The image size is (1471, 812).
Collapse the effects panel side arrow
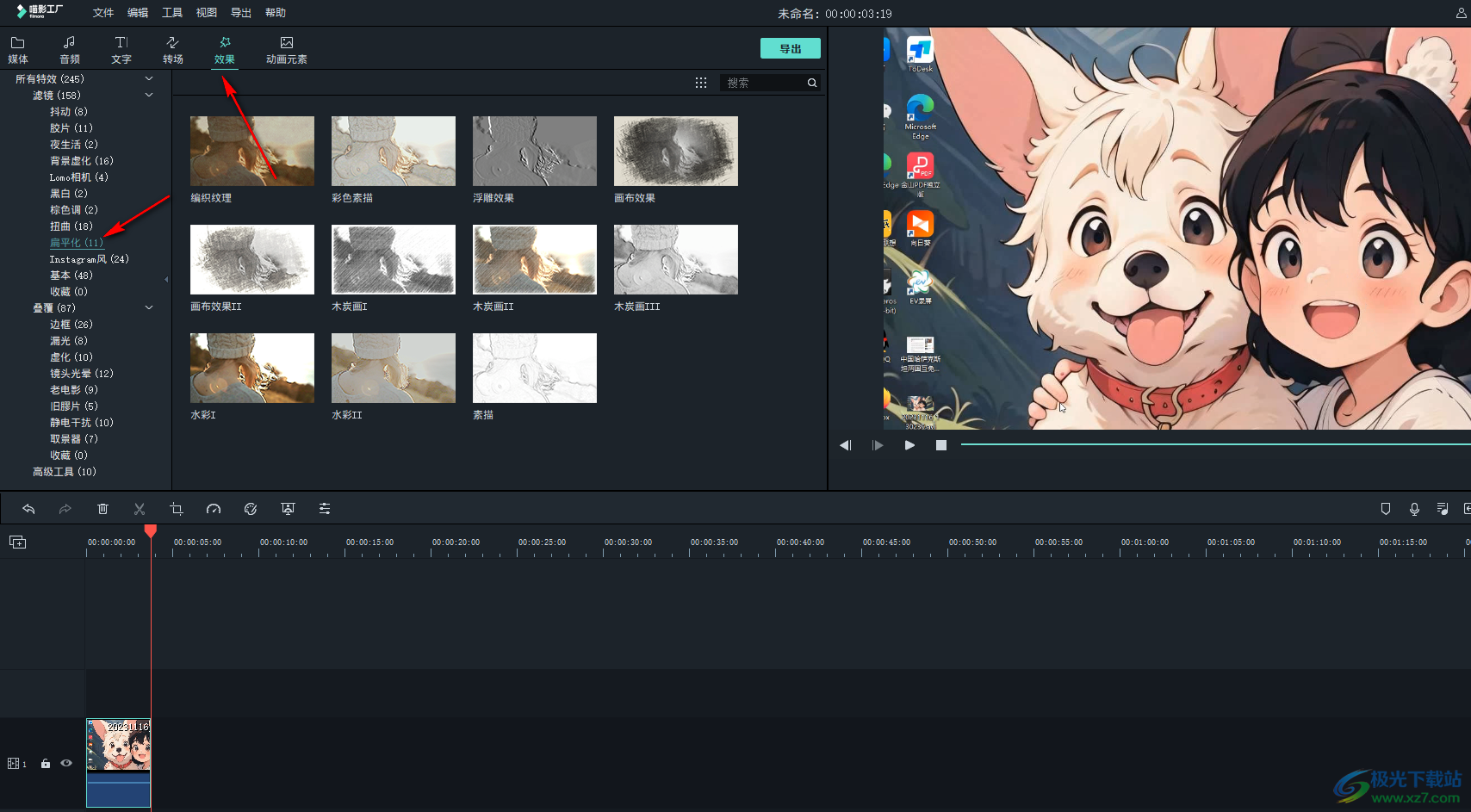[x=166, y=279]
